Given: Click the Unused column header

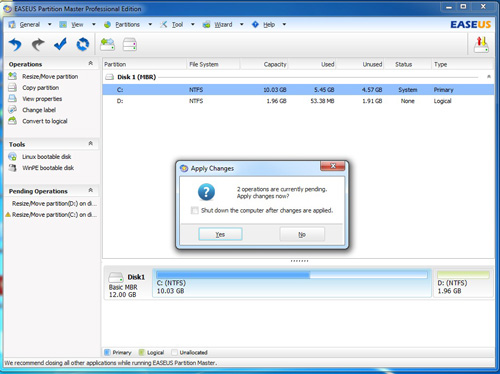Looking at the screenshot, I should coord(360,64).
